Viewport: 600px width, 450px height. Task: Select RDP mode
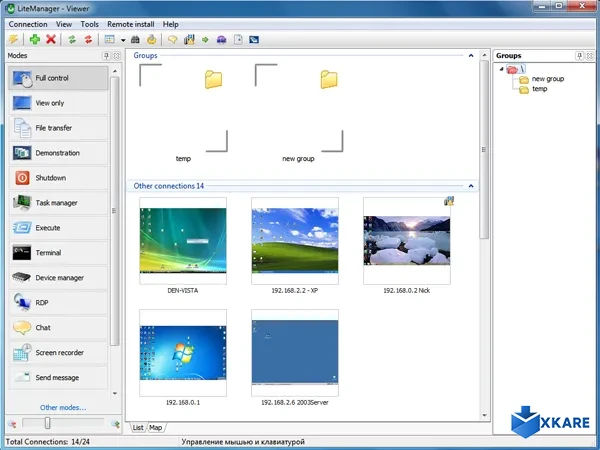58,303
